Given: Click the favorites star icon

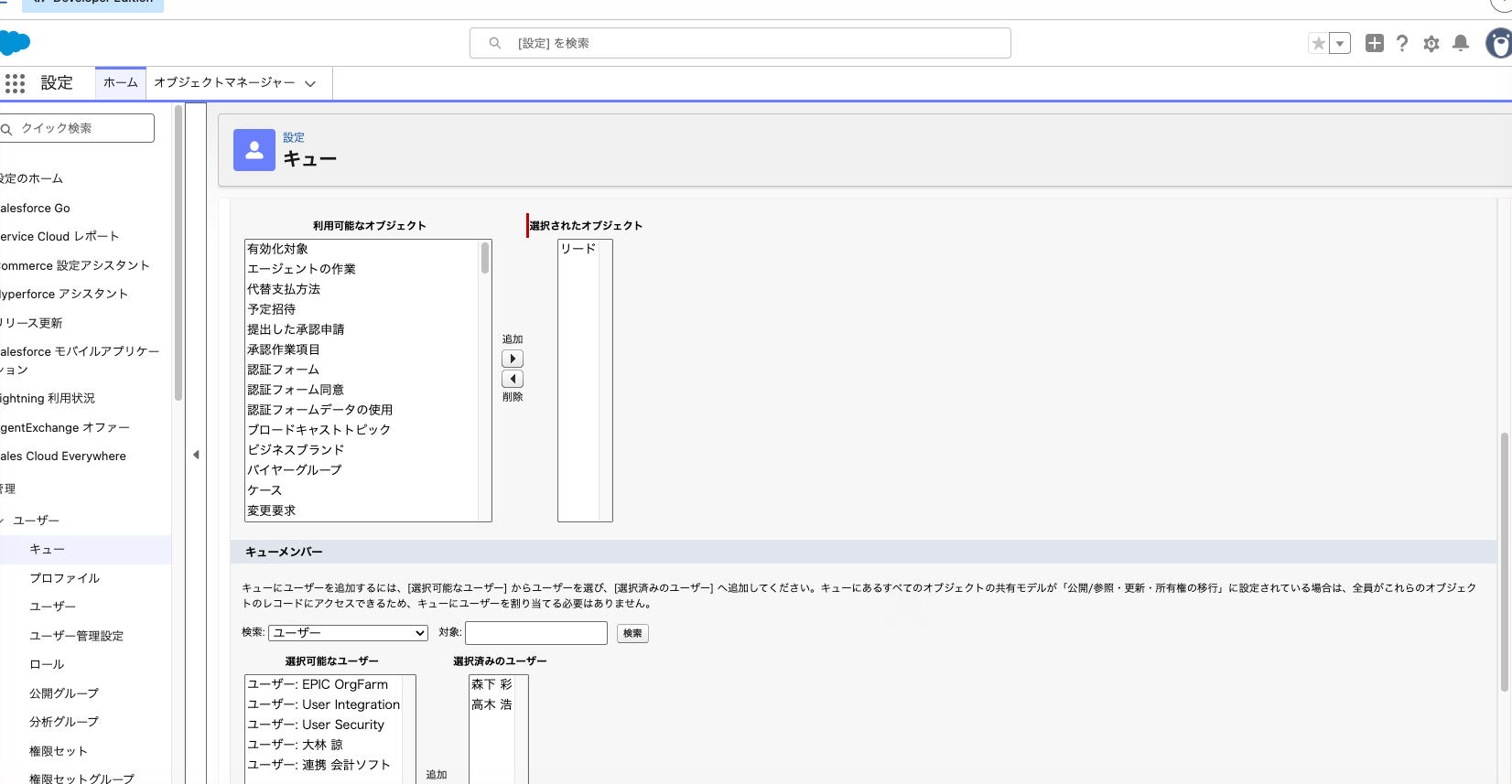Looking at the screenshot, I should click(x=1318, y=43).
